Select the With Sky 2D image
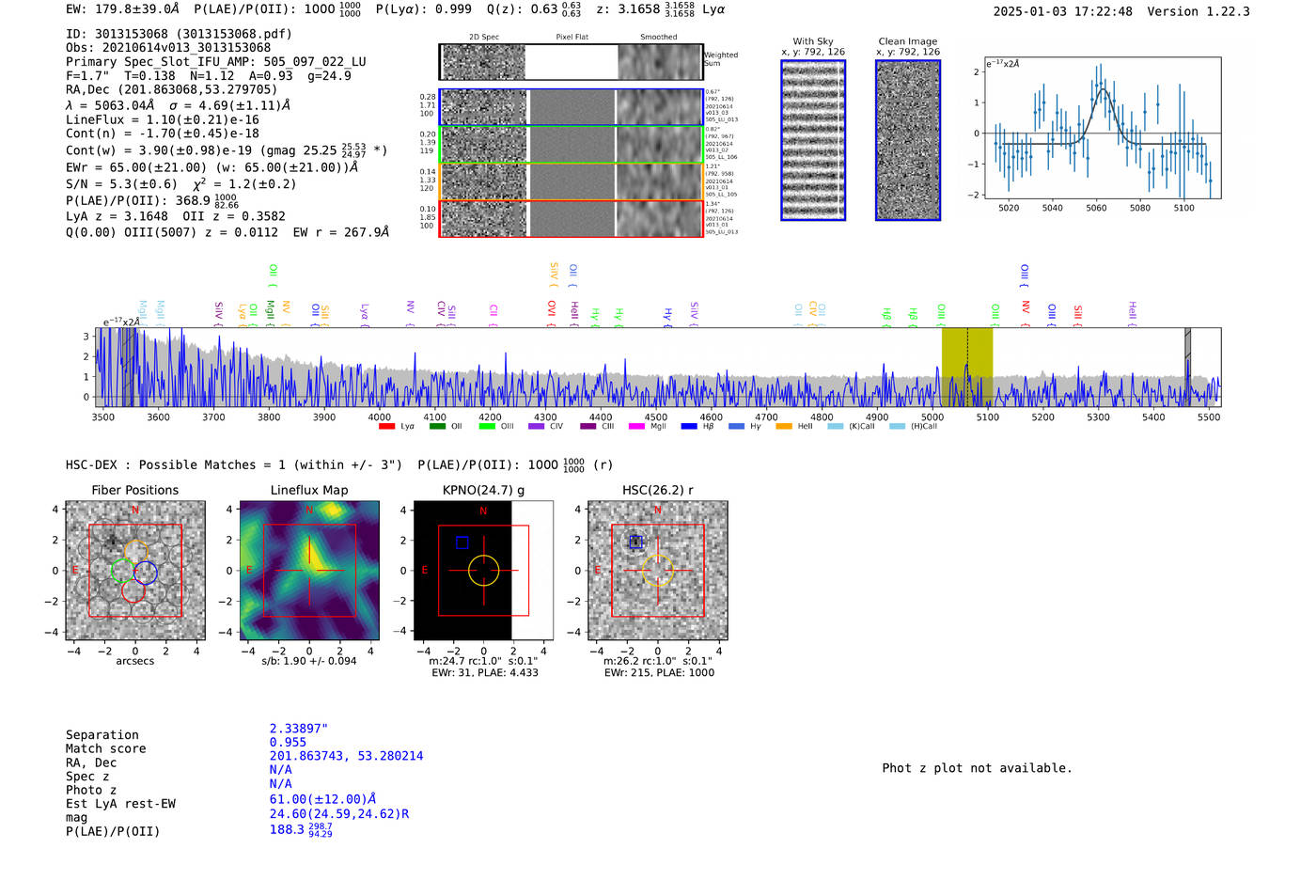The height and width of the screenshot is (896, 1316). click(813, 140)
